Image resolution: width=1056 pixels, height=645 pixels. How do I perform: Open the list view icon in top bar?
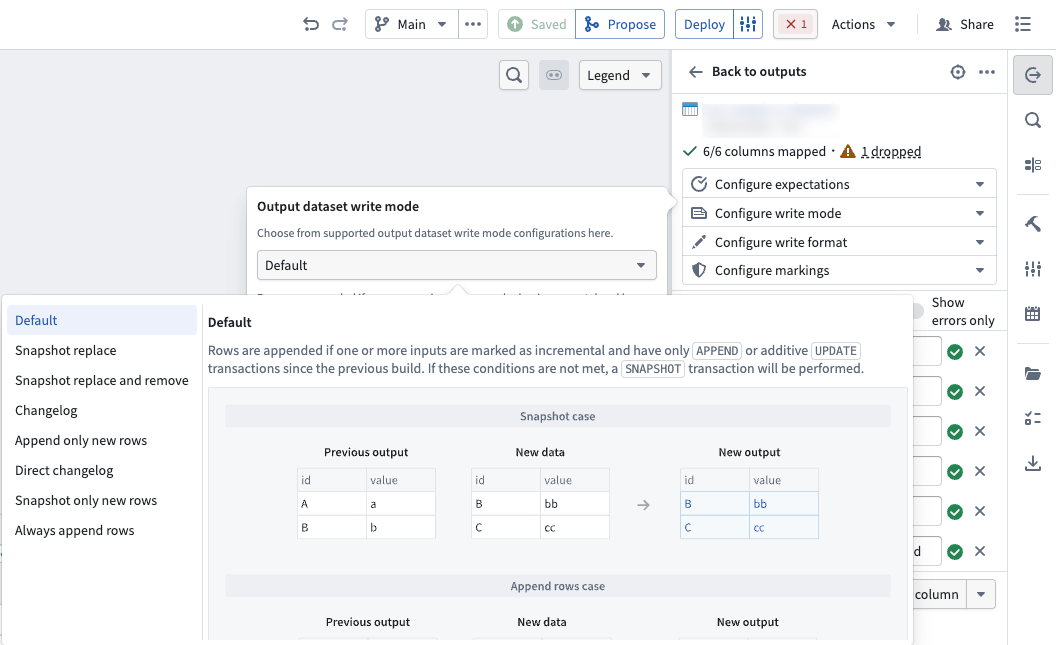pos(1022,24)
